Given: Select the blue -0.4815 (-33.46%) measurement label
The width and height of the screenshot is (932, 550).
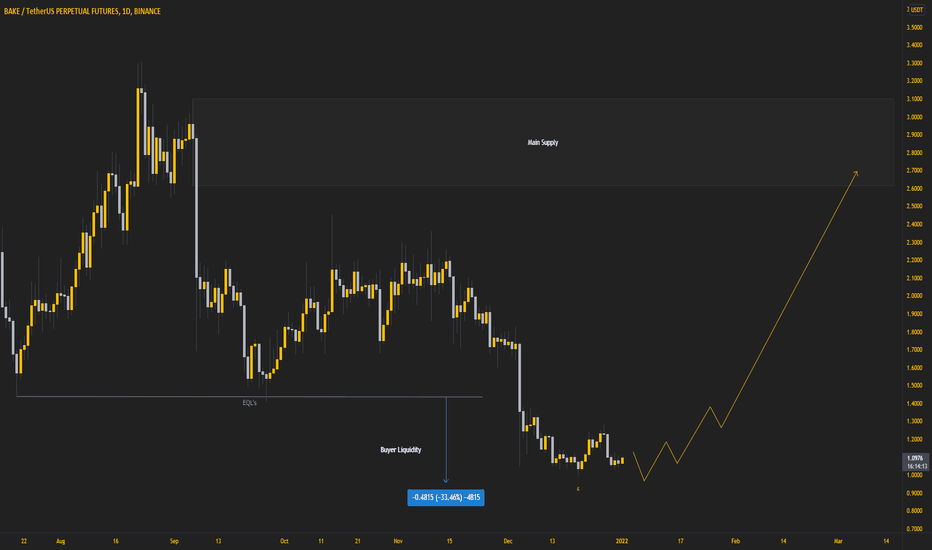Looking at the screenshot, I should pyautogui.click(x=446, y=498).
